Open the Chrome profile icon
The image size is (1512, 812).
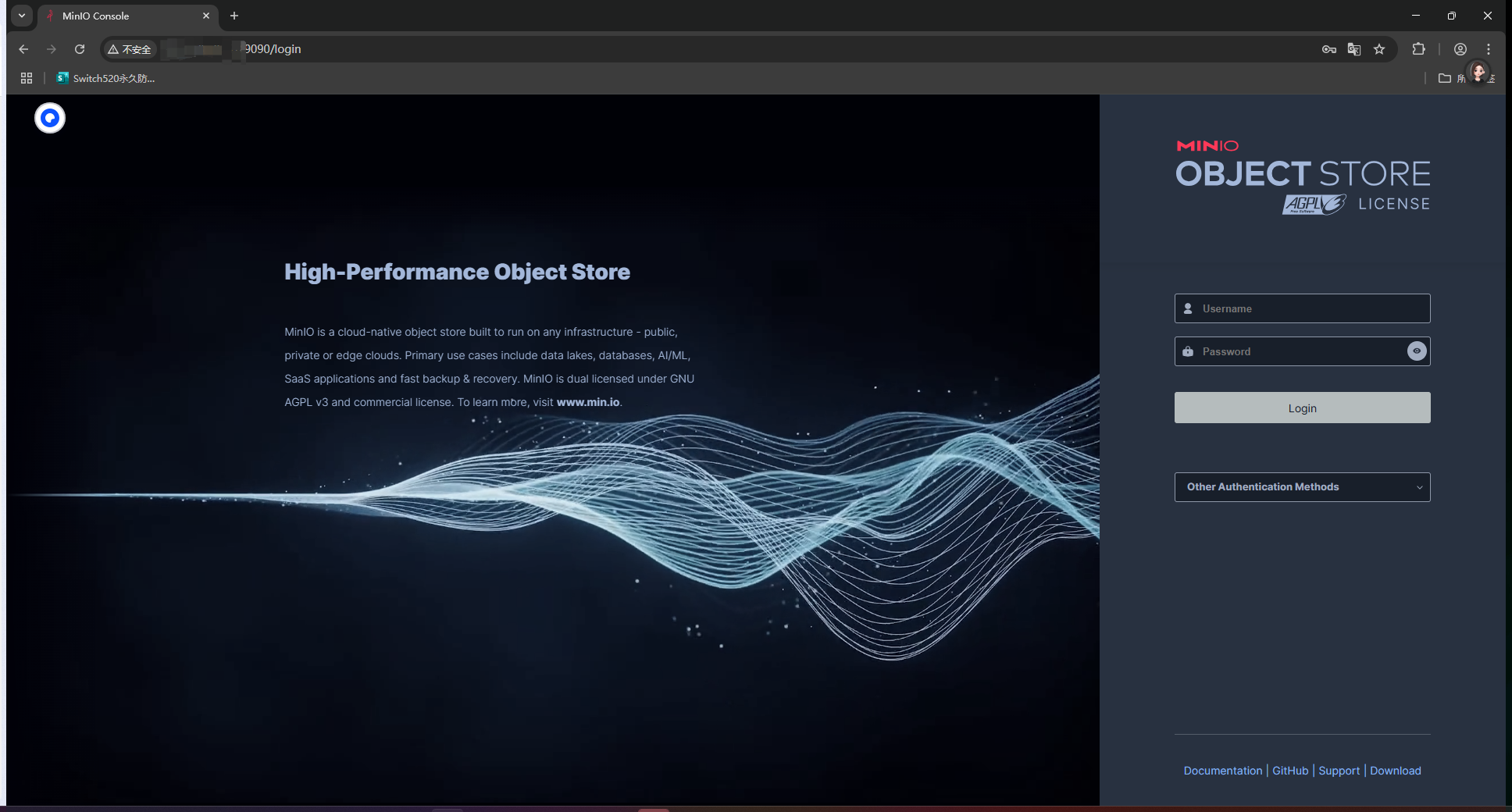pos(1460,49)
